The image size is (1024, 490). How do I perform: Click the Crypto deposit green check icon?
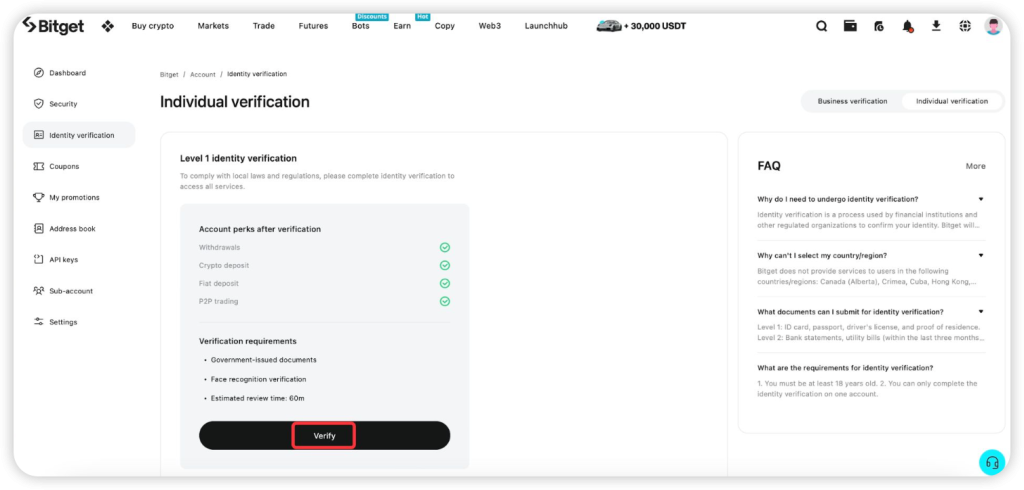pos(445,265)
